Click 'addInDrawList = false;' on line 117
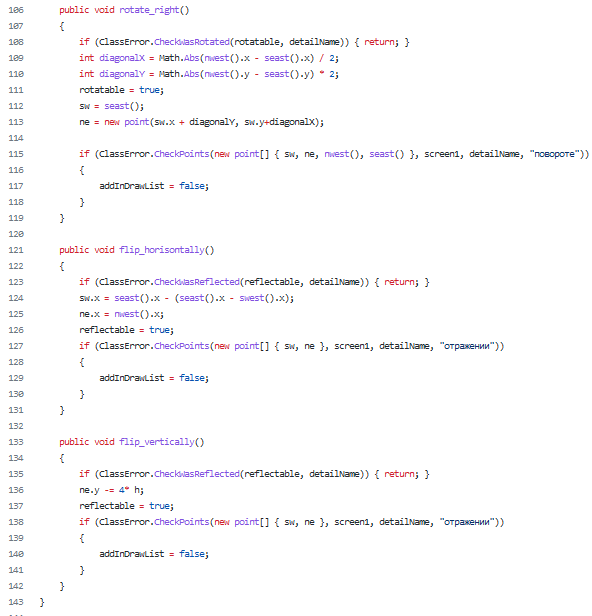Image resolution: width=592 pixels, height=616 pixels. [x=154, y=186]
